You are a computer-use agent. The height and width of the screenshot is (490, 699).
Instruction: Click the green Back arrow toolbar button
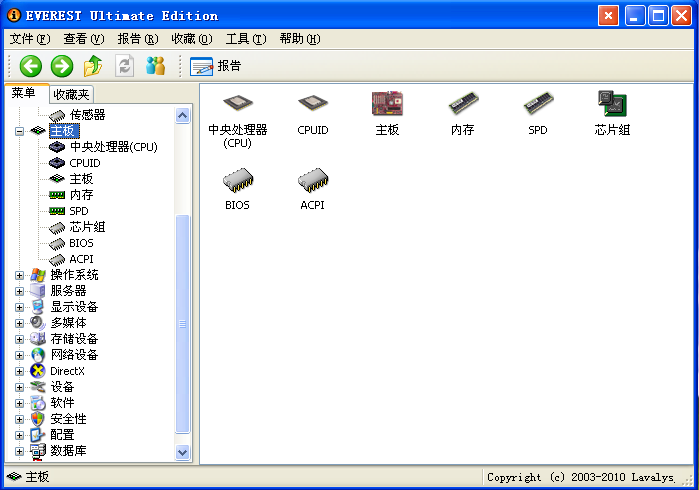coord(31,66)
